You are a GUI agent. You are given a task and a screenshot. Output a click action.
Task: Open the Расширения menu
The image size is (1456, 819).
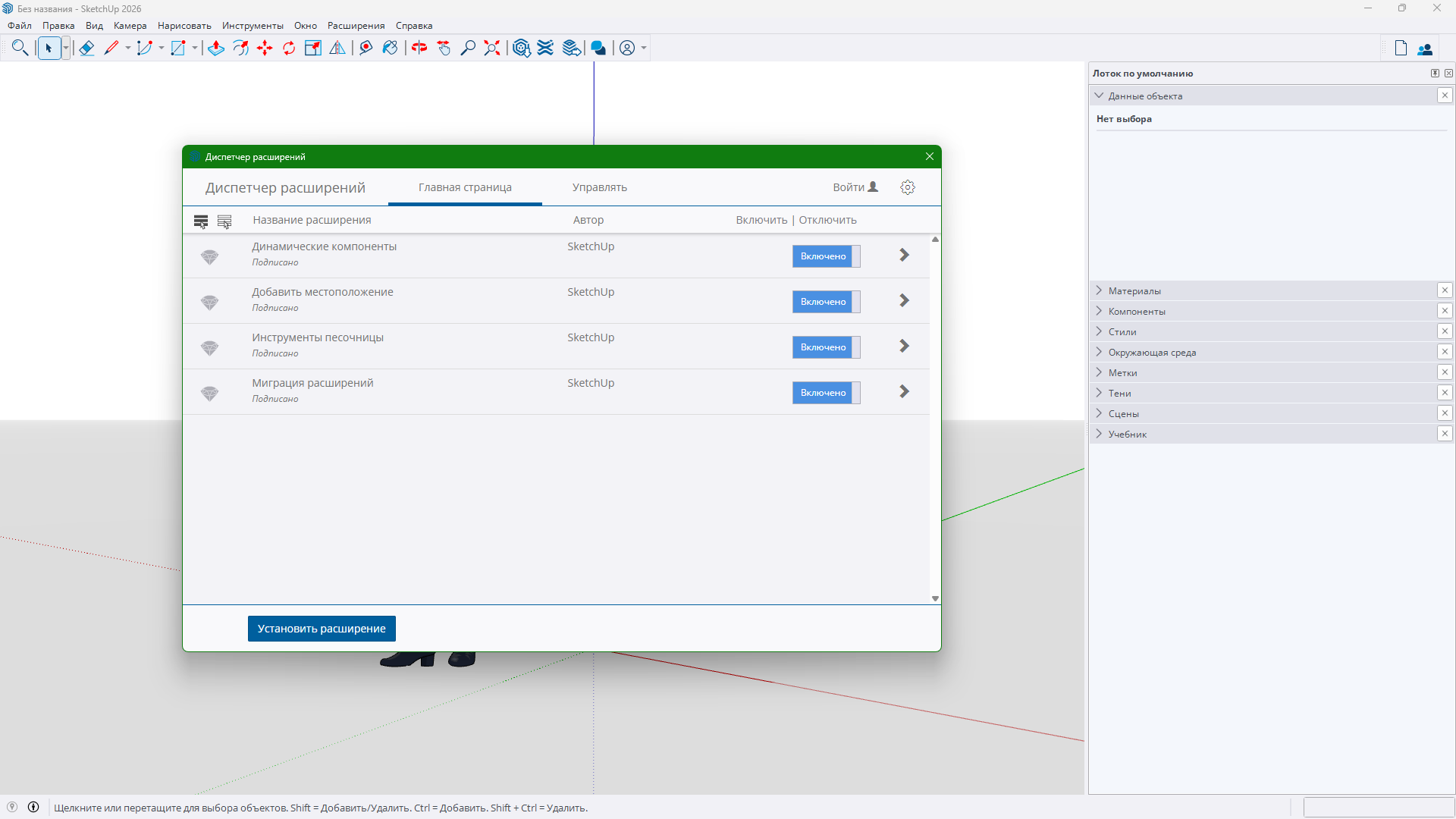click(356, 26)
